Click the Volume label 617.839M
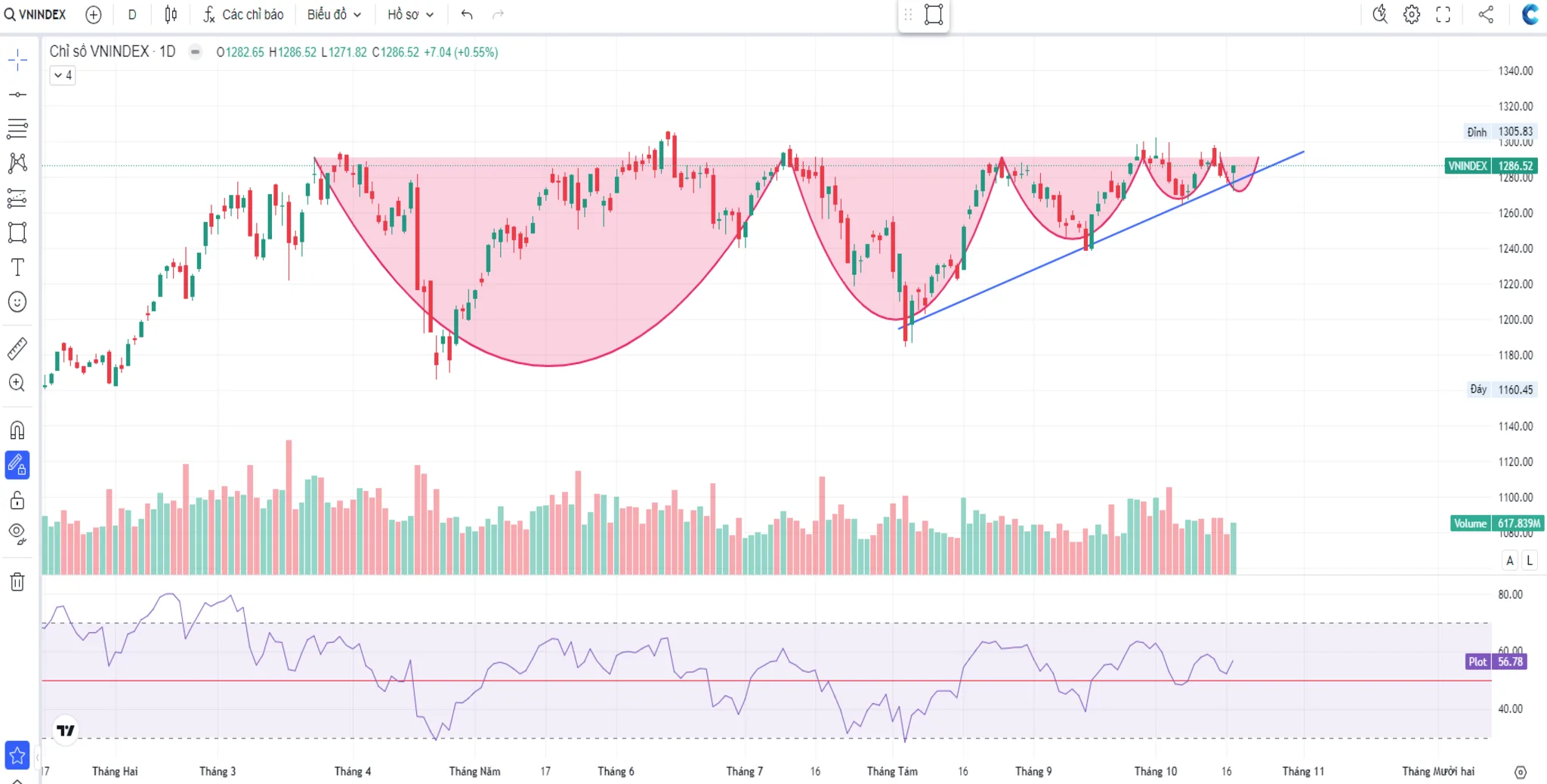Screen dimensions: 1547x784 pos(1497,523)
